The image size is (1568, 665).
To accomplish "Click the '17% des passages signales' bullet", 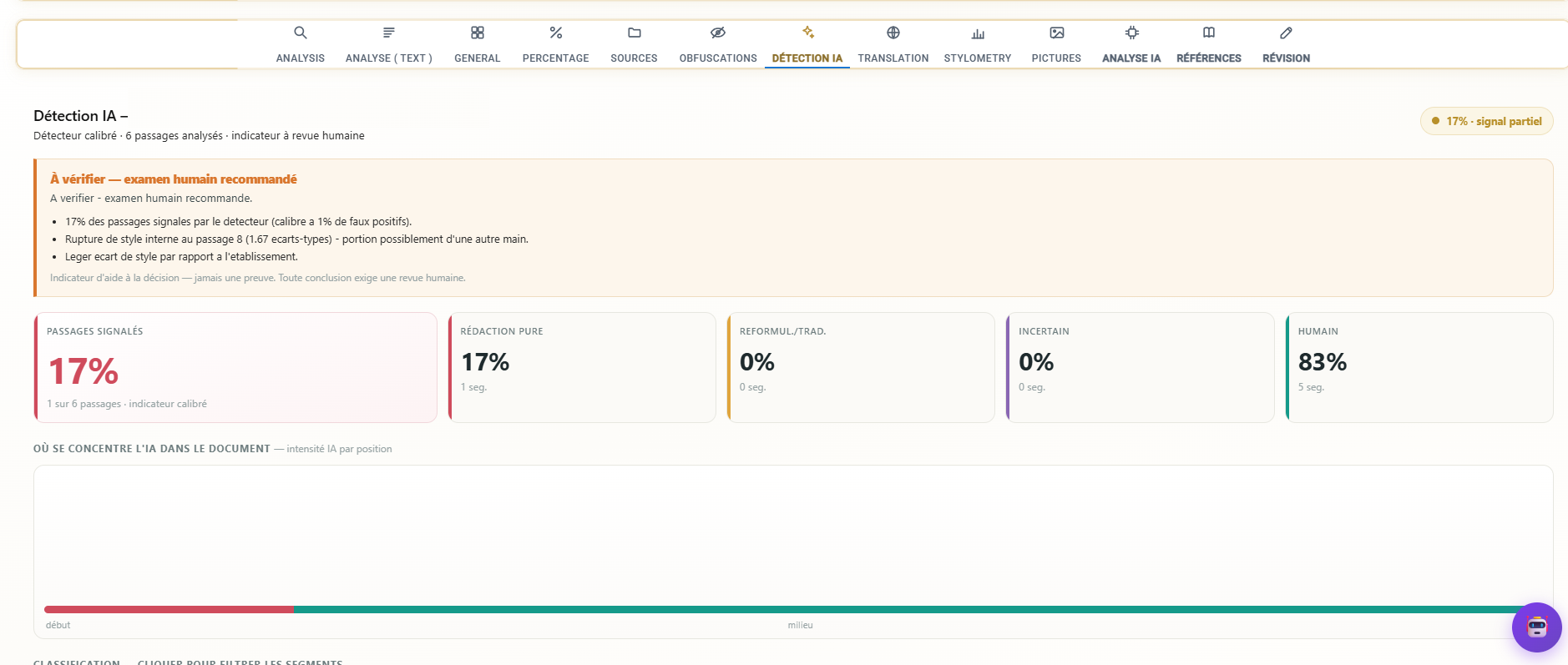I will [238, 222].
